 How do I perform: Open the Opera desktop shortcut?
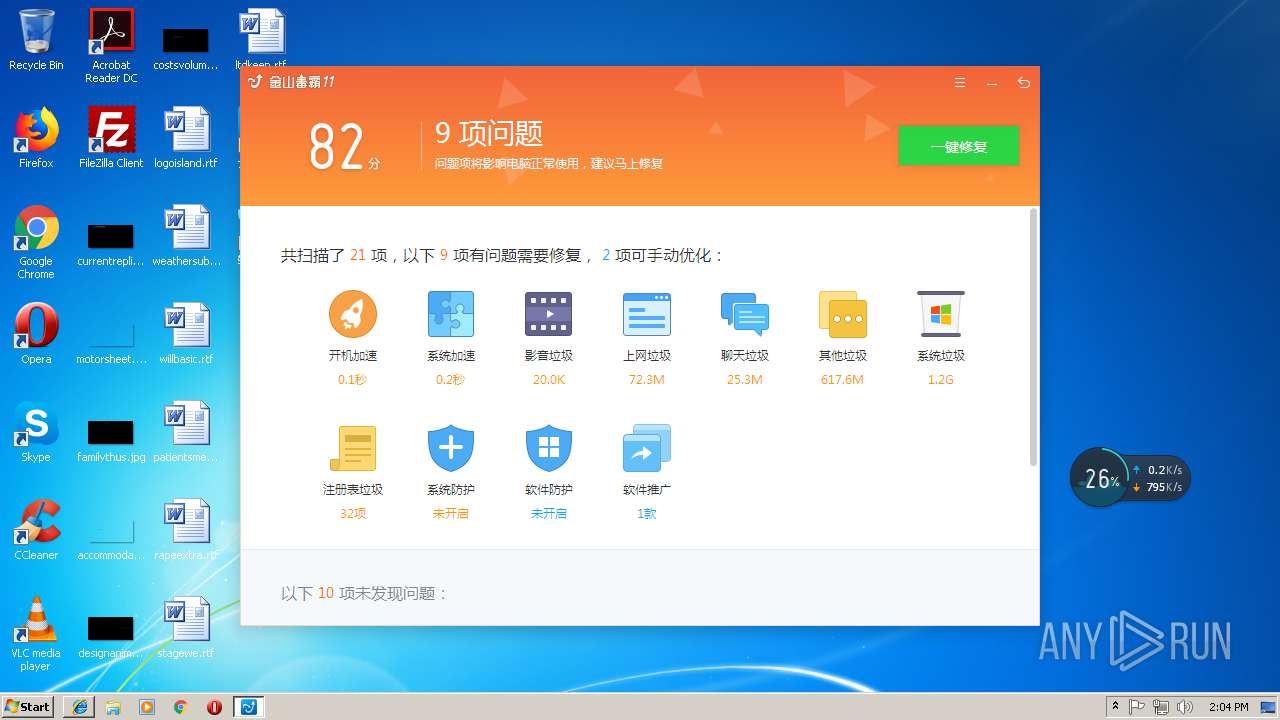coord(36,333)
